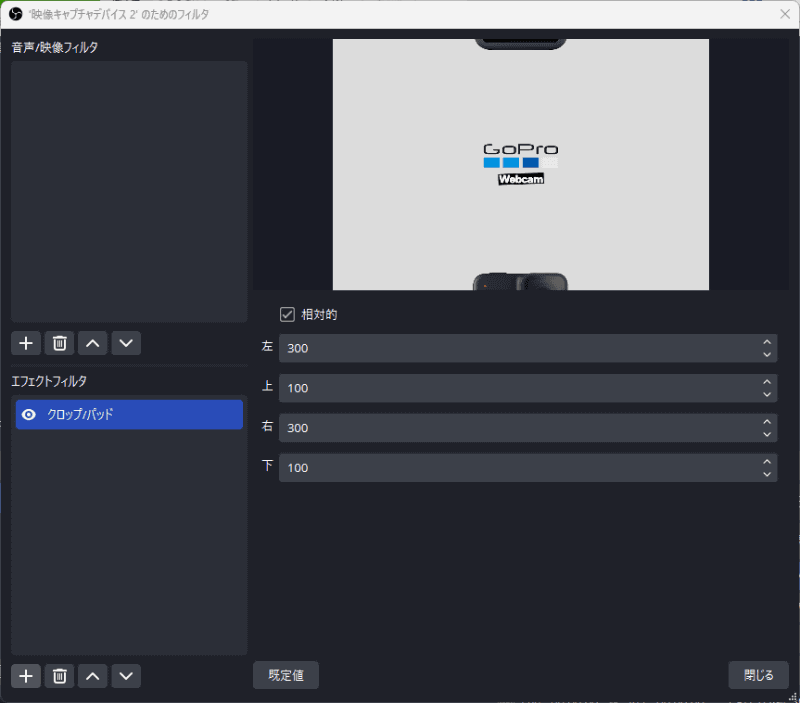Viewport: 800px width, 703px height.
Task: Move effect filter up using bottom arrow
Action: coord(92,676)
